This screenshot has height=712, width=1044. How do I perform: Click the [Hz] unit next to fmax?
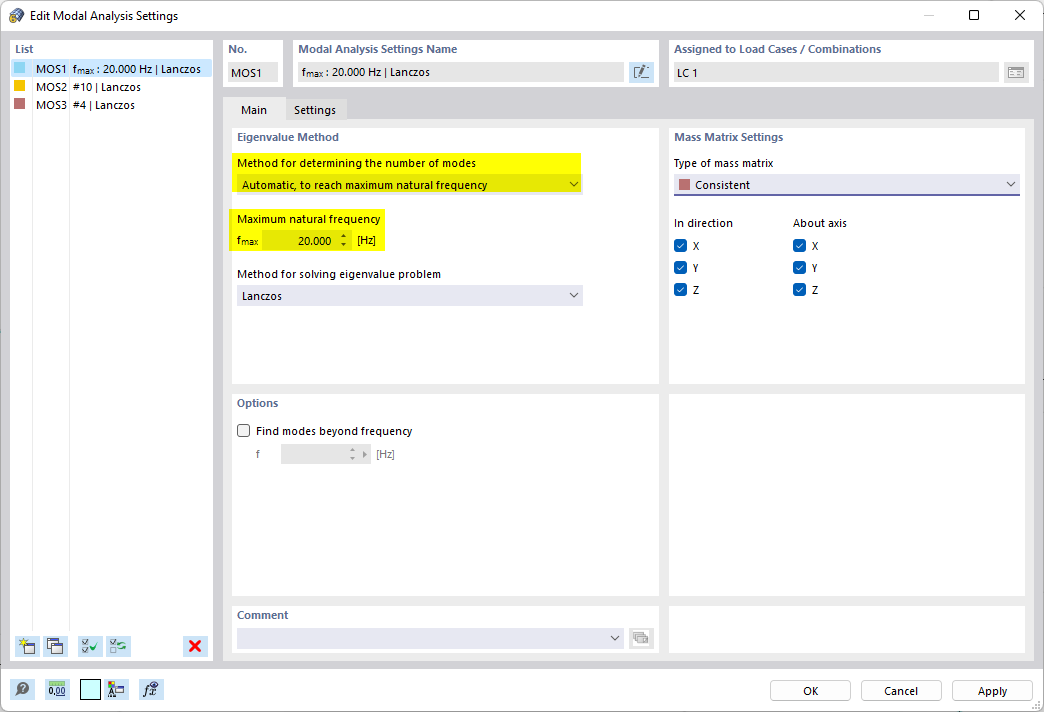(x=366, y=240)
